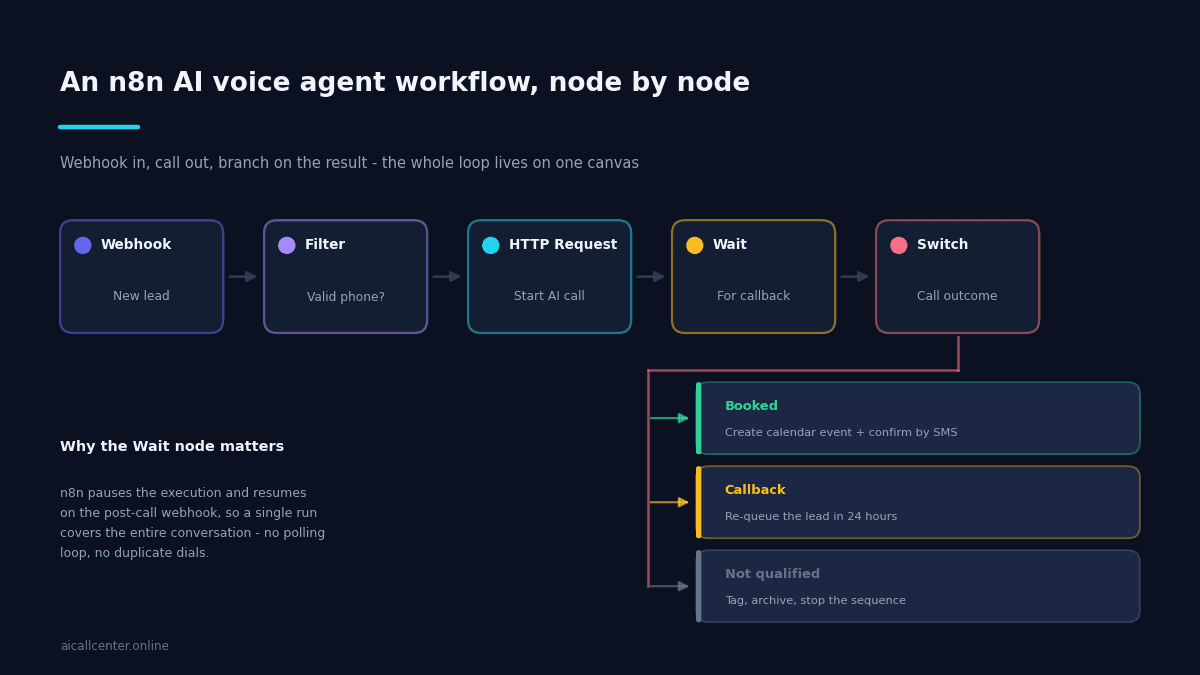Click the Switch node's pink dot icon
1200x675 pixels.
(x=899, y=245)
